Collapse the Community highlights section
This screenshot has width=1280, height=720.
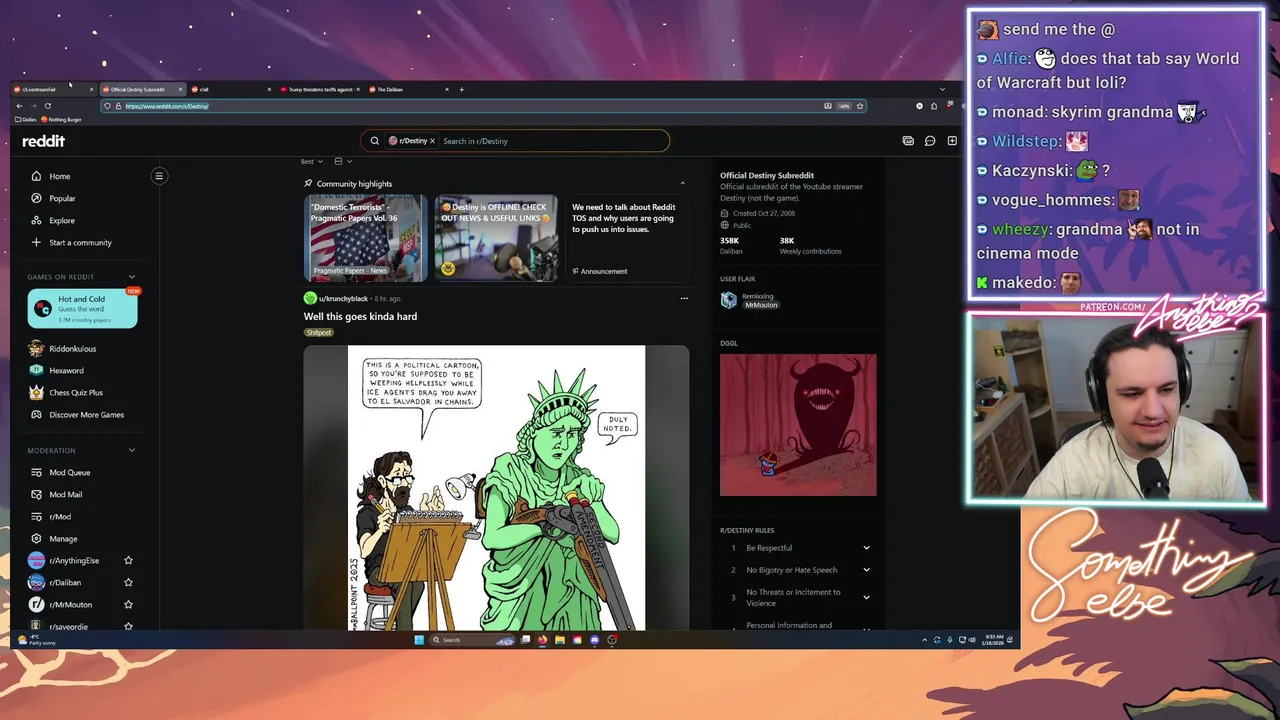click(x=682, y=183)
